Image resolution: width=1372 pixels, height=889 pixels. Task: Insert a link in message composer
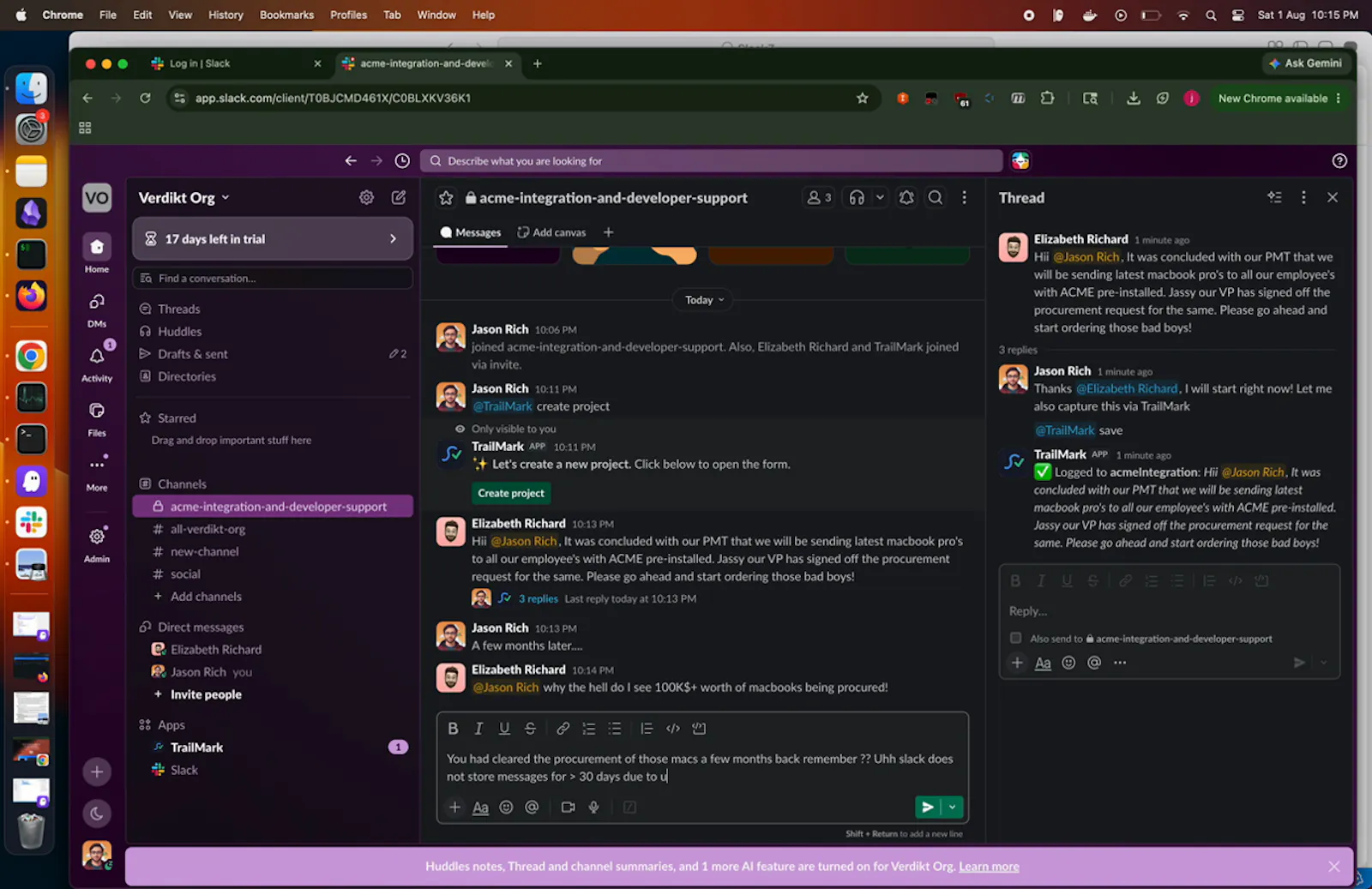click(563, 729)
